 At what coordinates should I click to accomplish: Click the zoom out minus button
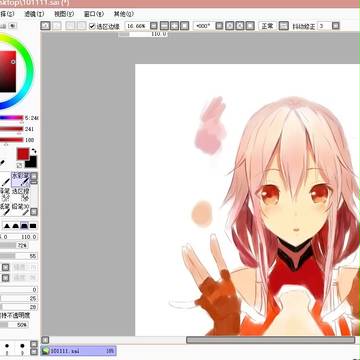pos(164,26)
